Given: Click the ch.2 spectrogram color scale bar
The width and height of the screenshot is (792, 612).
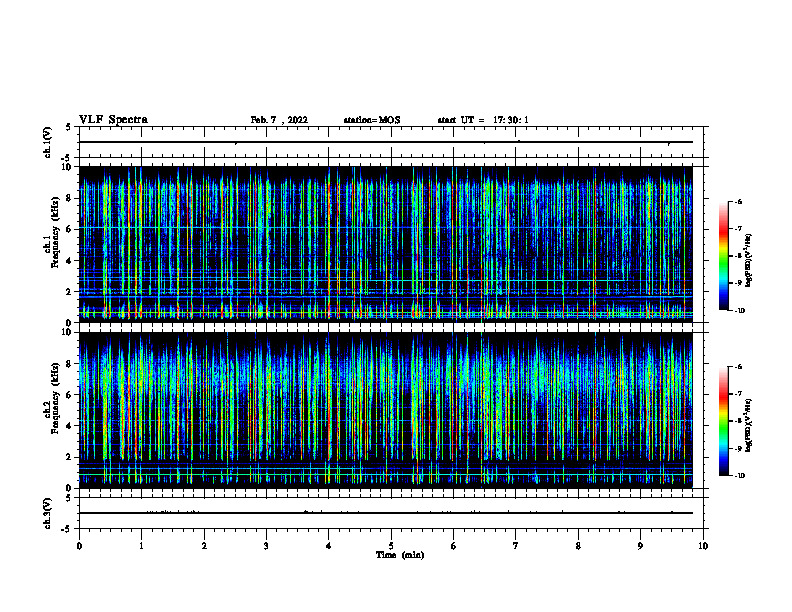Looking at the screenshot, I should pos(724,421).
